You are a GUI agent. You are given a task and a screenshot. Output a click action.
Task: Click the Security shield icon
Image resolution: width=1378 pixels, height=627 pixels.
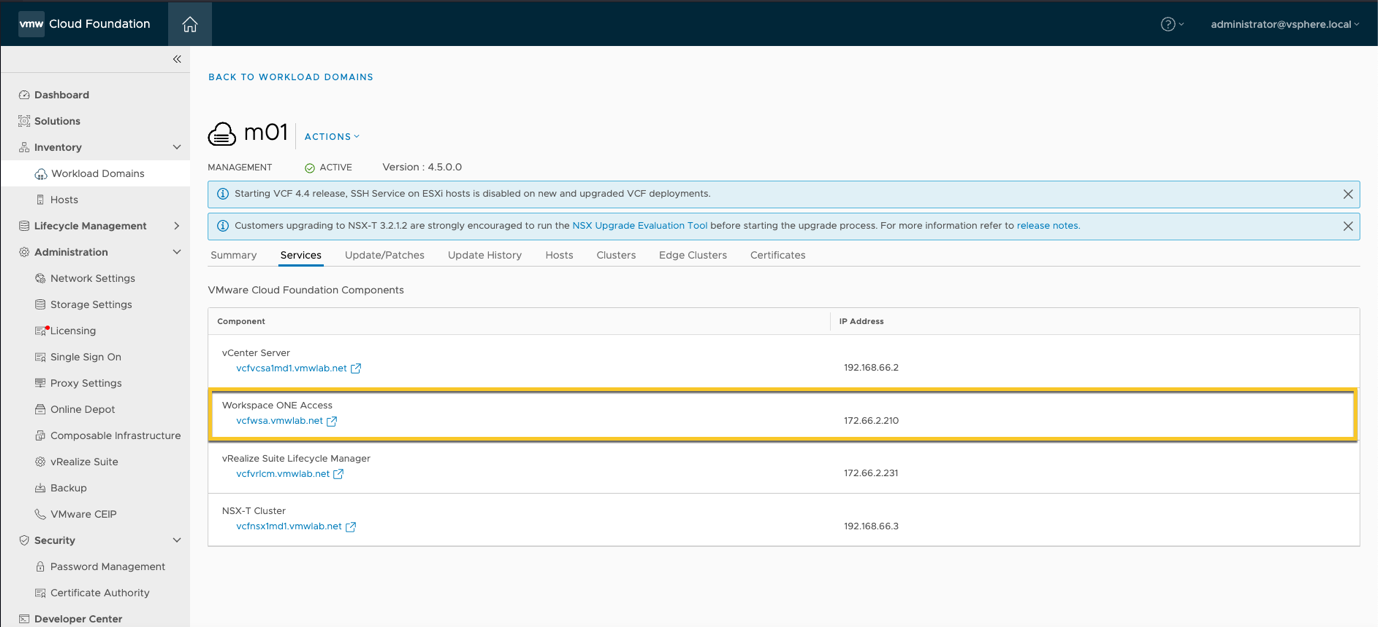[x=24, y=540]
